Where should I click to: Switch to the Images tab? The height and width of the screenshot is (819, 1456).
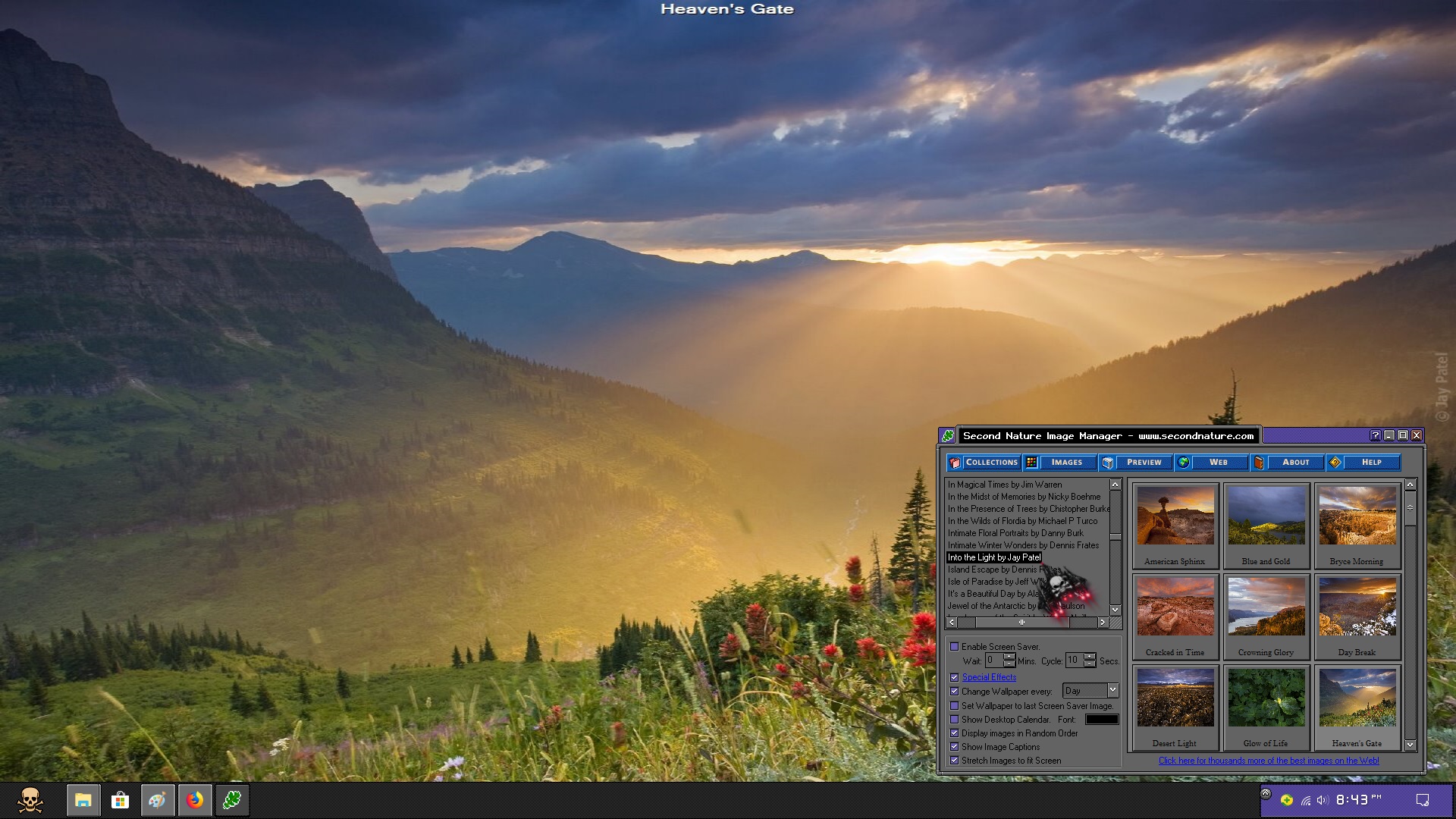(x=1060, y=463)
